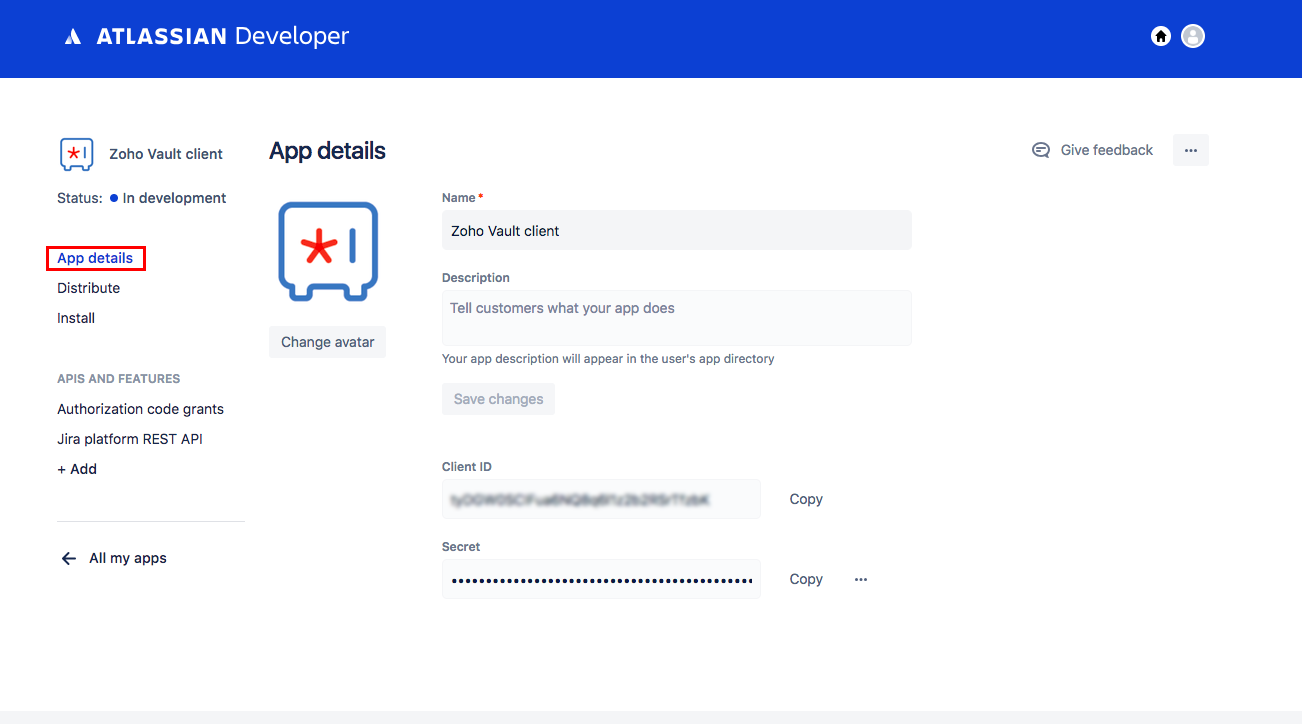Open Authorization code grants
The height and width of the screenshot is (724, 1302).
(x=140, y=409)
